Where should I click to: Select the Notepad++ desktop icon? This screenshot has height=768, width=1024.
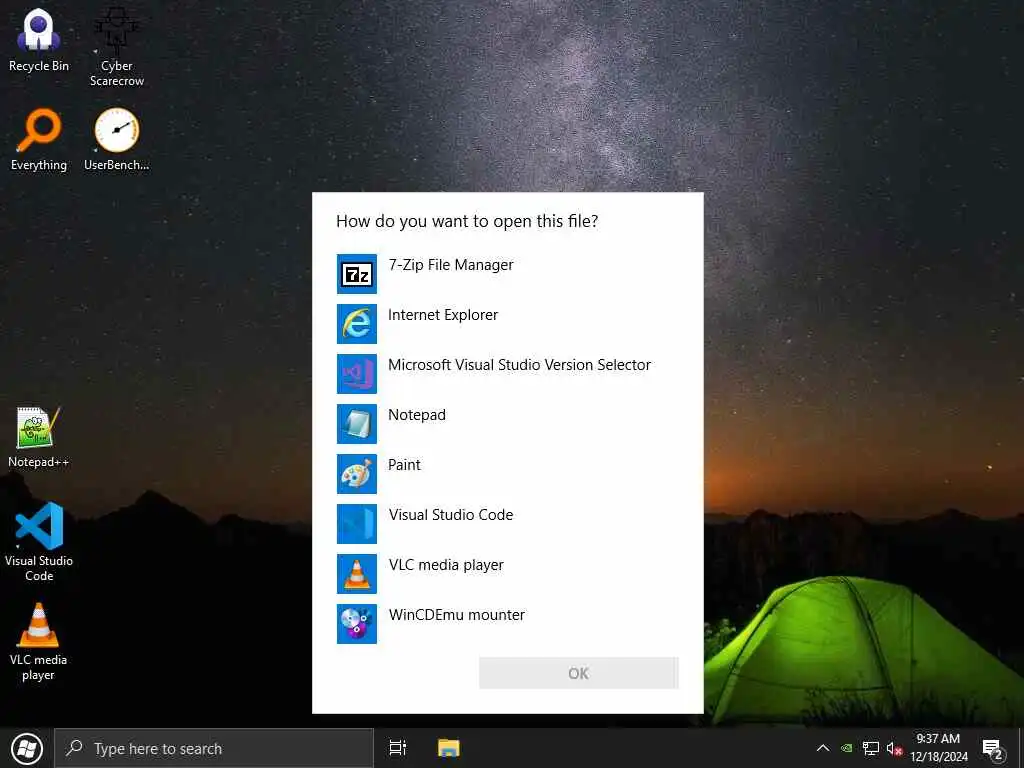point(39,437)
